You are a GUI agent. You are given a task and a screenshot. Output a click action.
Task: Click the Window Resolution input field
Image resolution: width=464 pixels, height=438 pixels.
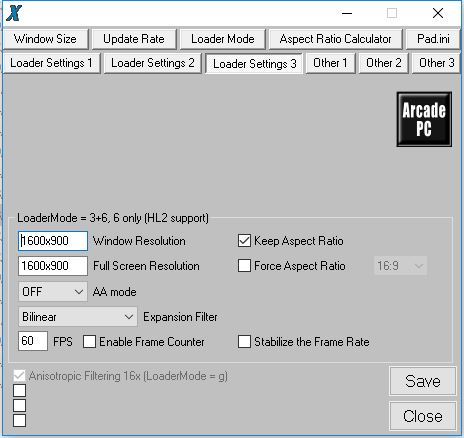(x=53, y=241)
